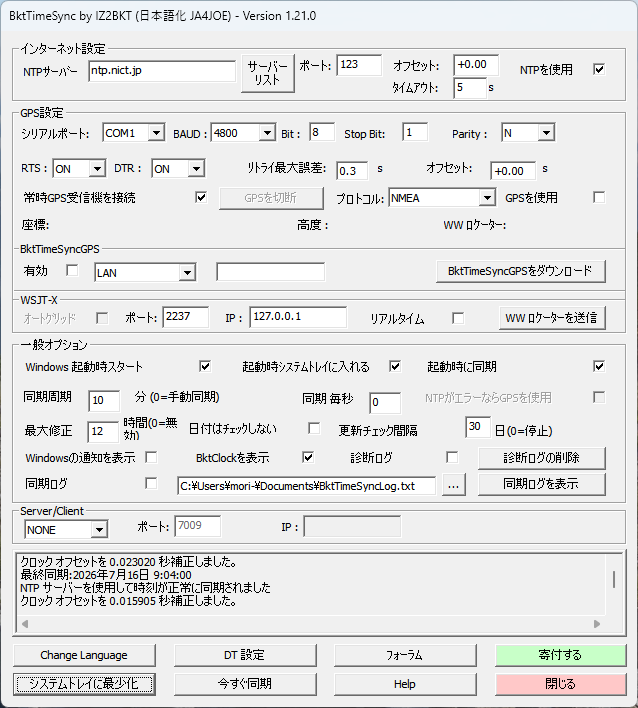
Task: Click WSJT-X IP field 127.0.0.1
Action: pos(298,317)
